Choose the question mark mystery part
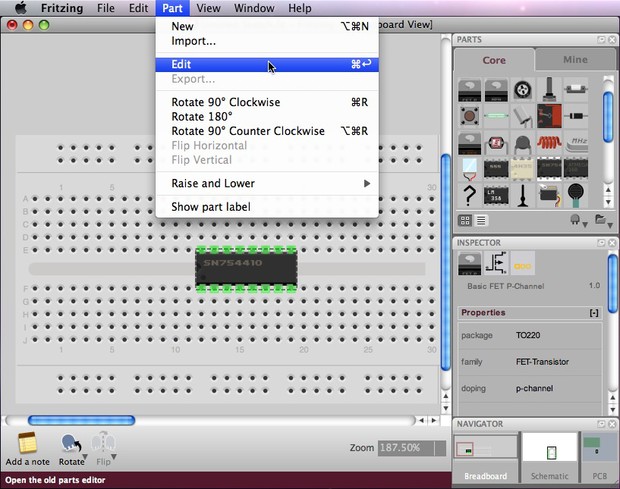Image resolution: width=620 pixels, height=489 pixels. [x=469, y=196]
